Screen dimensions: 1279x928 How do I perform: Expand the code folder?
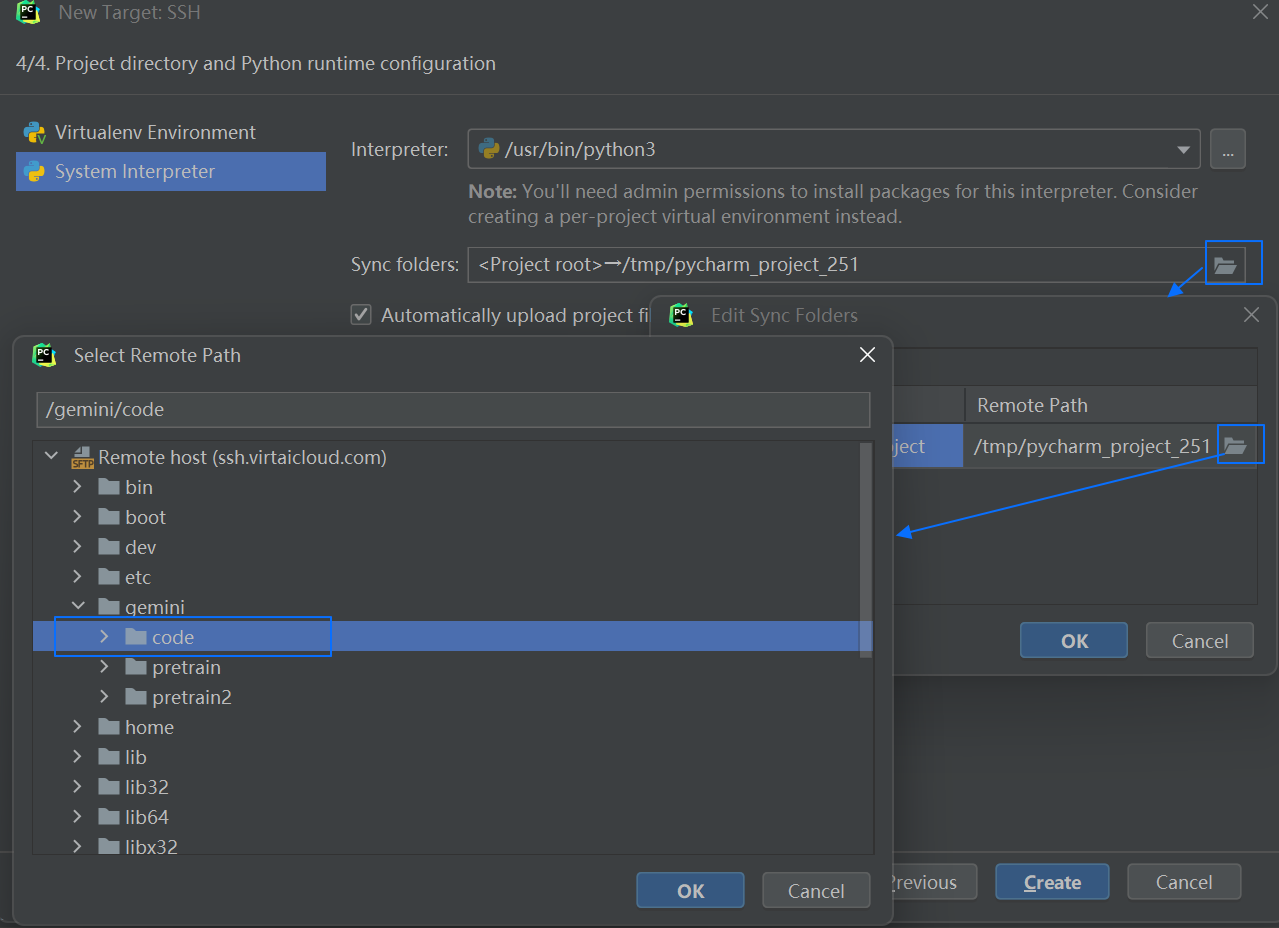coord(105,637)
